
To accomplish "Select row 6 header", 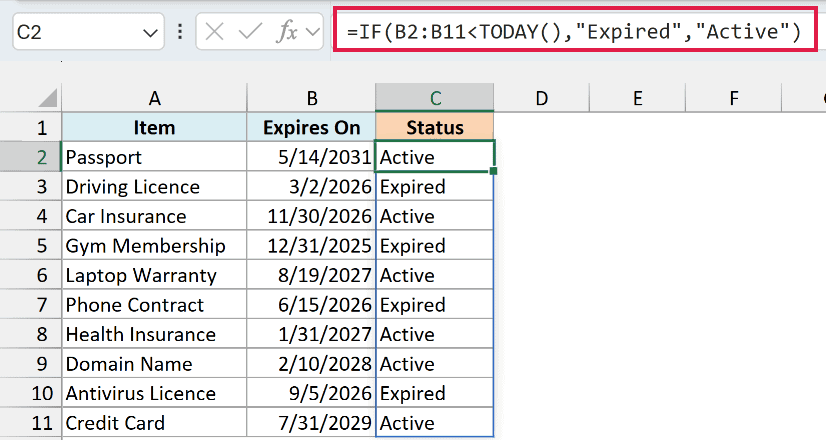I will coord(31,275).
